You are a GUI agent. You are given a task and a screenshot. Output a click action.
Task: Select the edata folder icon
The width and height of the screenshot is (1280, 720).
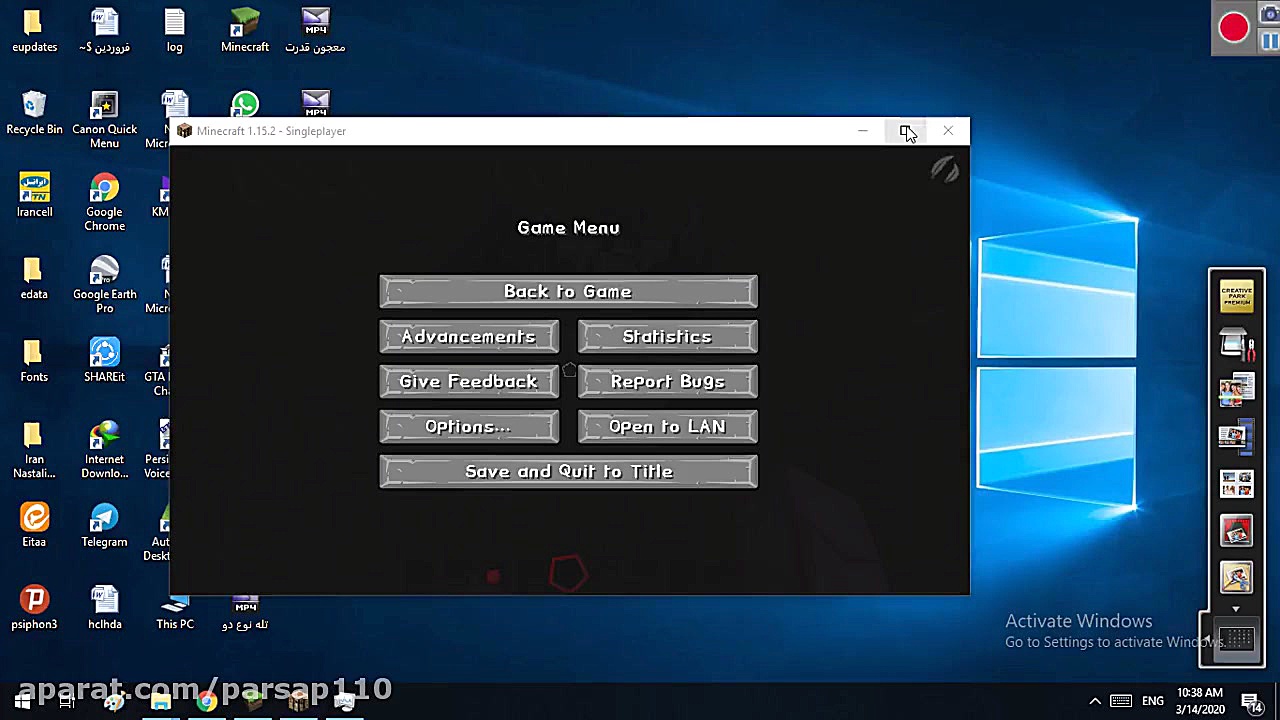coord(34,278)
